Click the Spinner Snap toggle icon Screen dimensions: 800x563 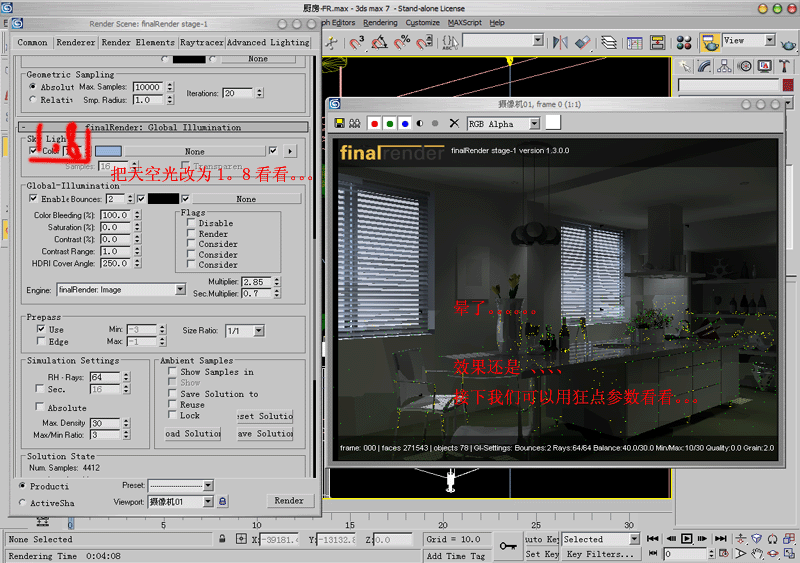point(424,42)
